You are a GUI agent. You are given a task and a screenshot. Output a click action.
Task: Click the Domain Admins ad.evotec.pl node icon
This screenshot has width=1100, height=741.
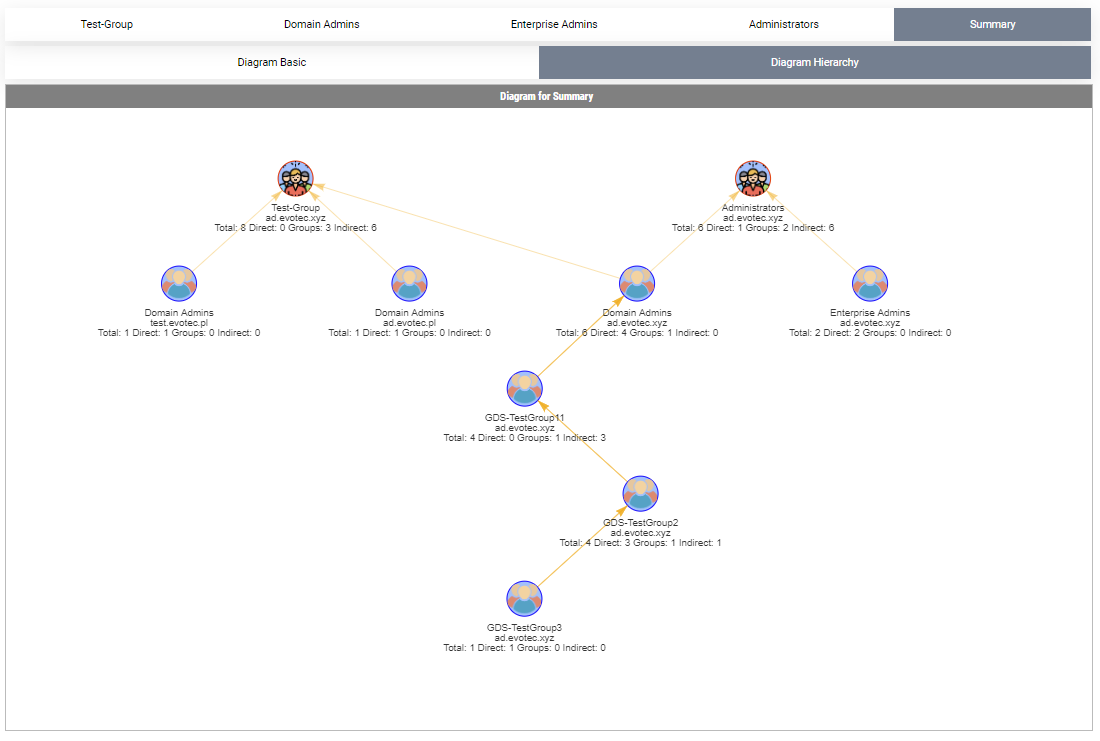tap(409, 282)
